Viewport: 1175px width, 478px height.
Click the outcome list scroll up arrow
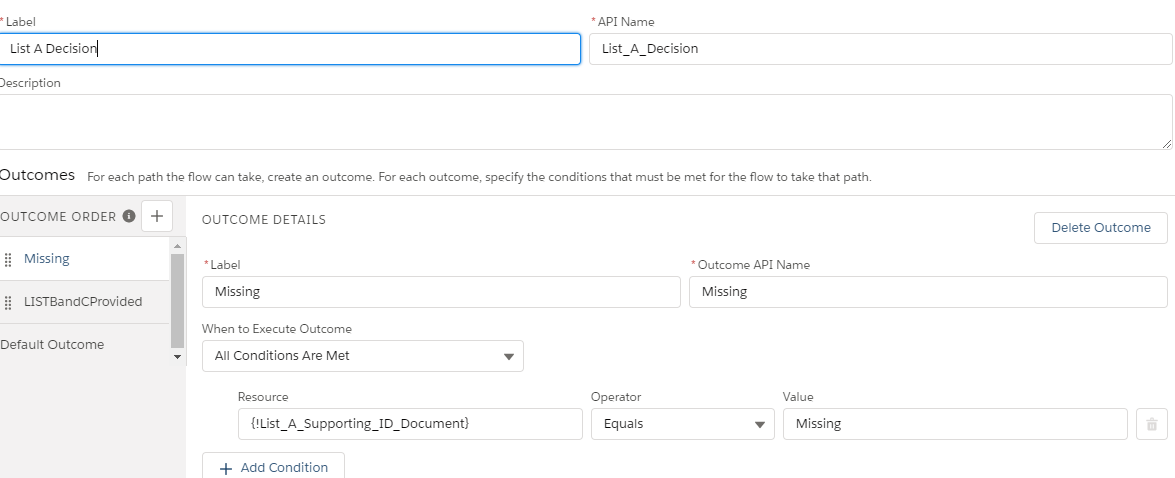pos(178,245)
